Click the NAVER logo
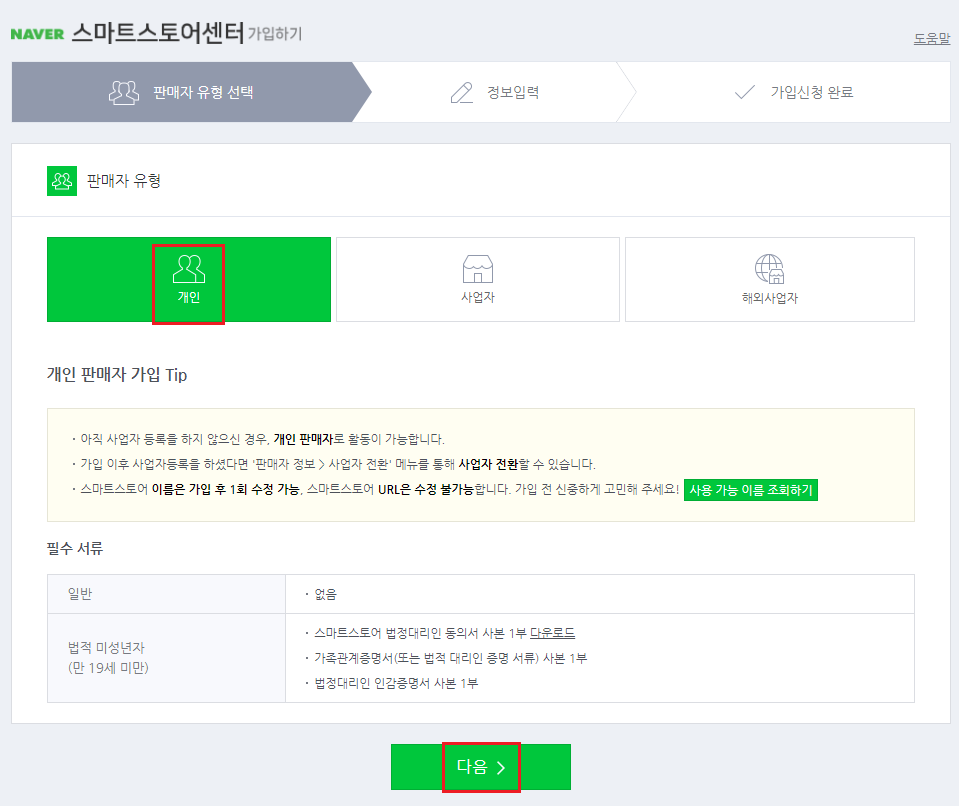This screenshot has width=959, height=806. point(37,34)
